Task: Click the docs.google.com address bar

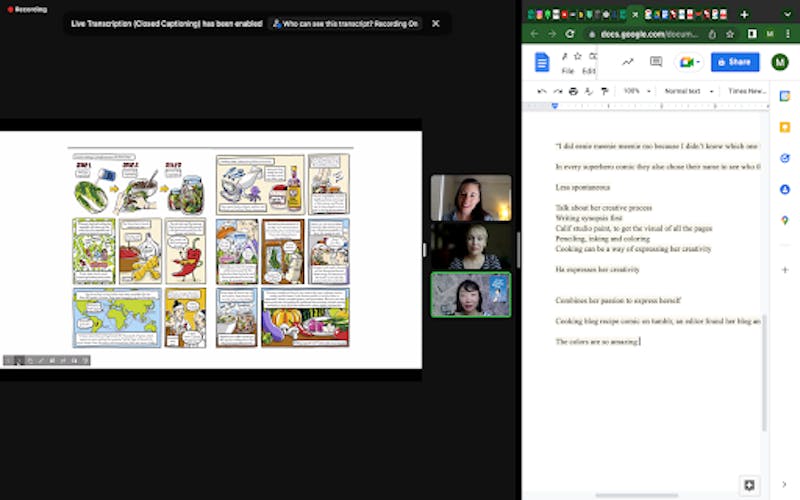Action: pyautogui.click(x=649, y=34)
